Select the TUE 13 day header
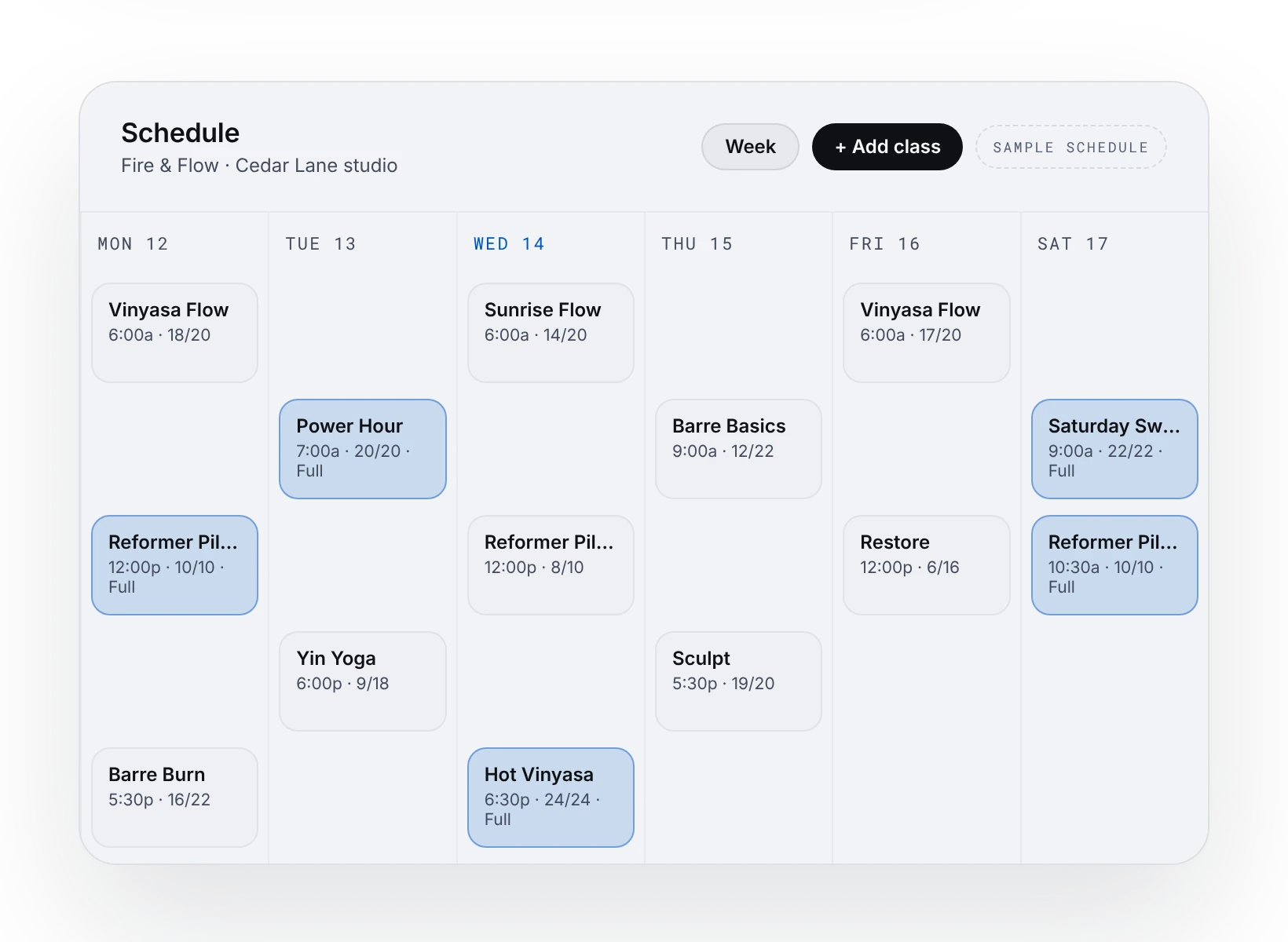The height and width of the screenshot is (942, 1288). (x=320, y=244)
